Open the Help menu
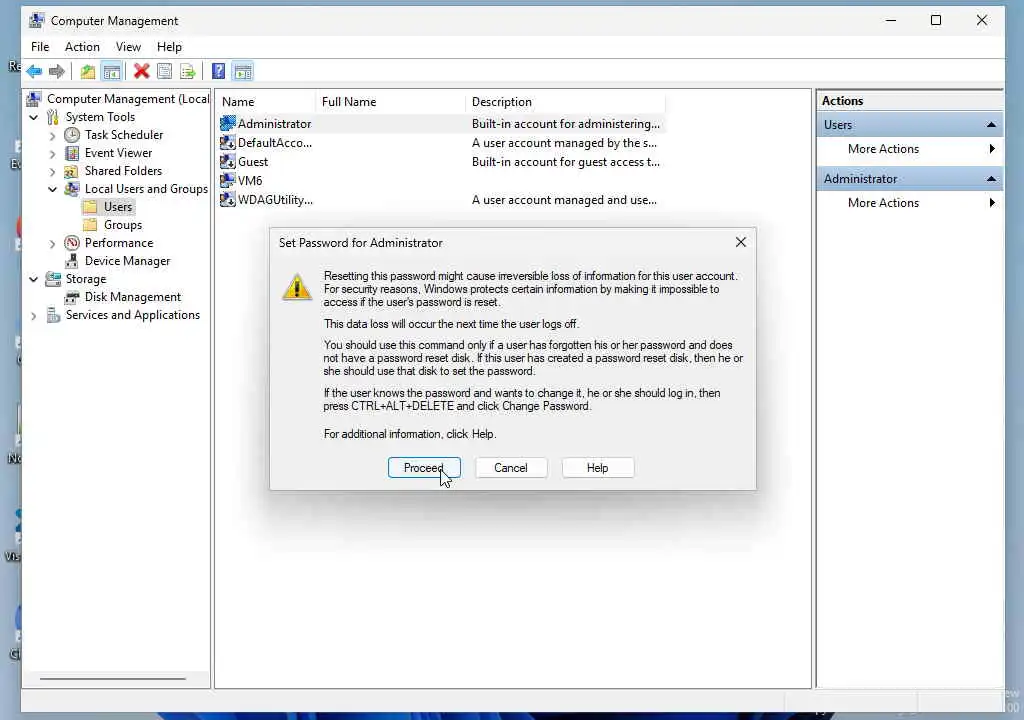Image resolution: width=1024 pixels, height=720 pixels. point(169,47)
